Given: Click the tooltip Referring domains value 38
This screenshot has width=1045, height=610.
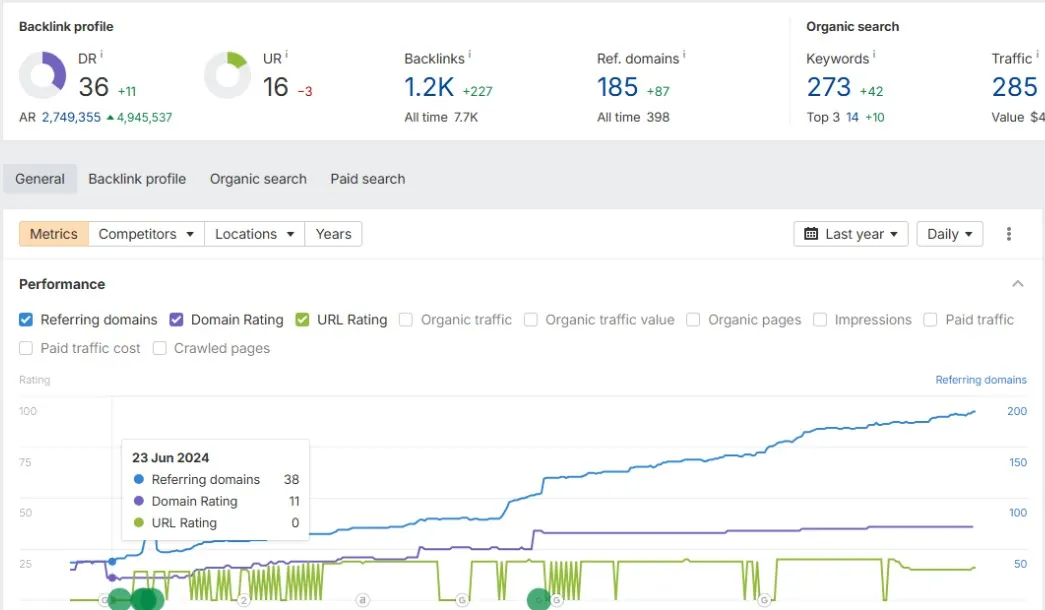Looking at the screenshot, I should (x=291, y=479).
